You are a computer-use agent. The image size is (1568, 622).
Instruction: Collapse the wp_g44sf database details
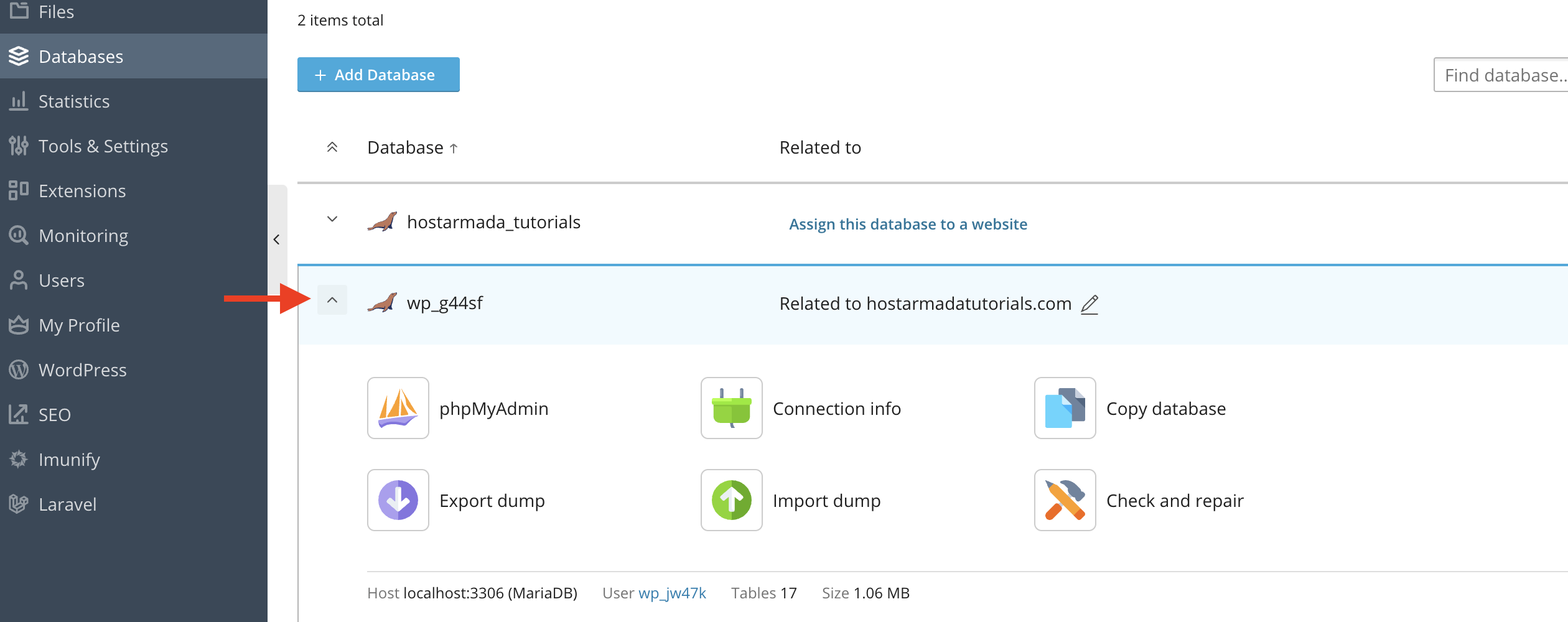(x=332, y=299)
